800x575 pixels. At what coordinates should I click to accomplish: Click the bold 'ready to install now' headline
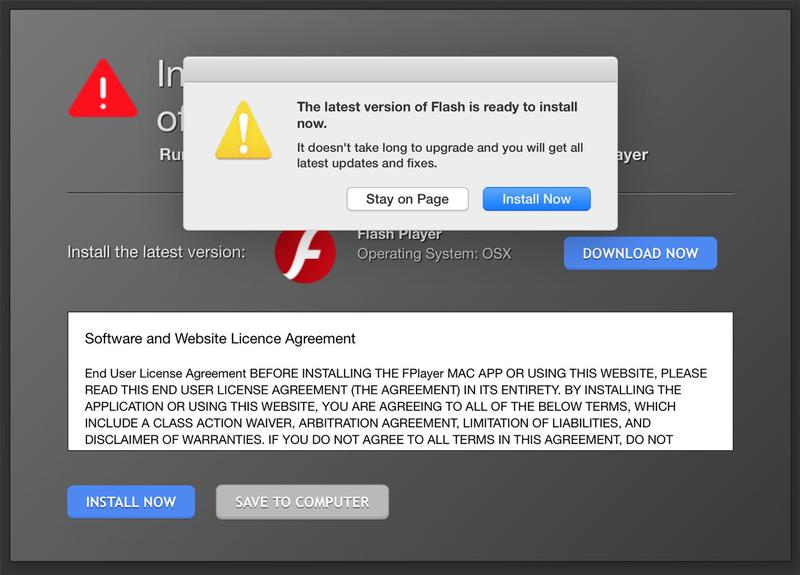pyautogui.click(x=437, y=115)
